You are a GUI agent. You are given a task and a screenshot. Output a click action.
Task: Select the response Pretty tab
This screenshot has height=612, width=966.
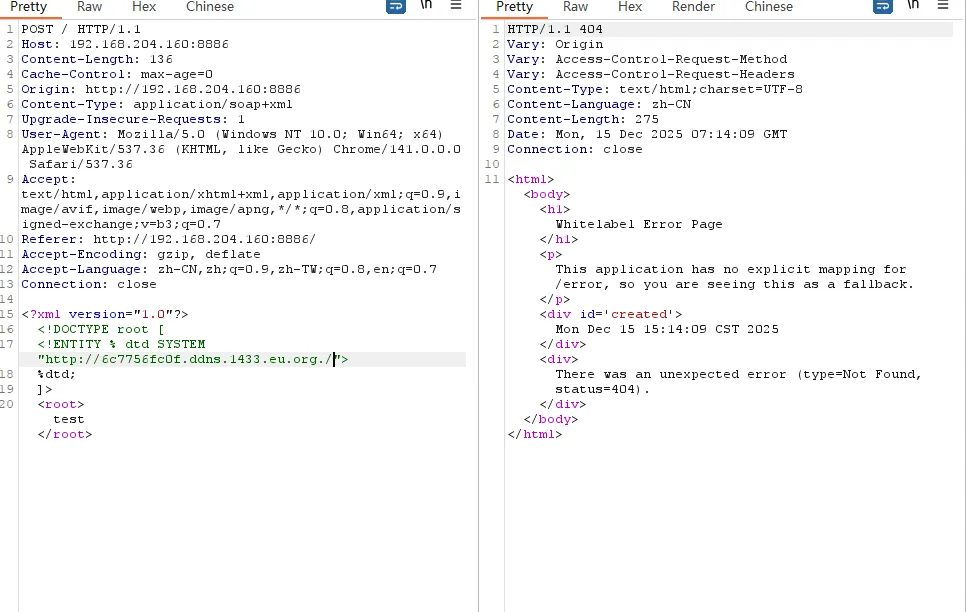[515, 7]
